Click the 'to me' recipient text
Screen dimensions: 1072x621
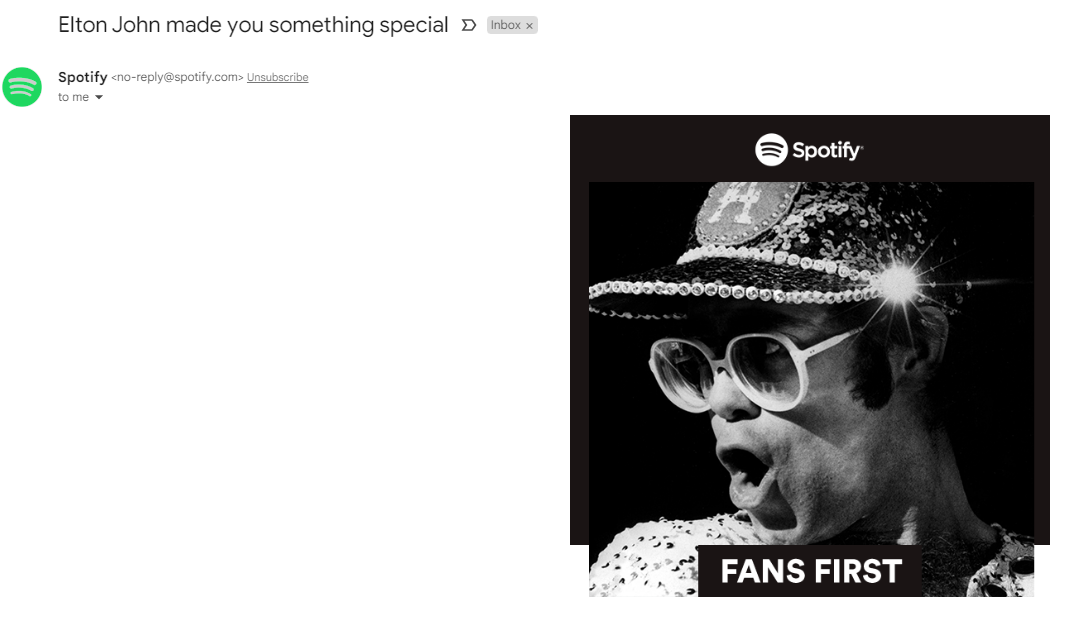[x=73, y=97]
